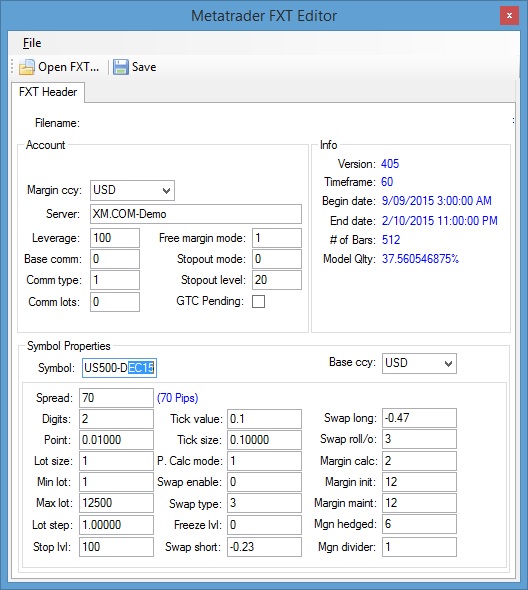Viewport: 528px width, 590px height.
Task: Click the Comm type input field
Action: tap(115, 280)
